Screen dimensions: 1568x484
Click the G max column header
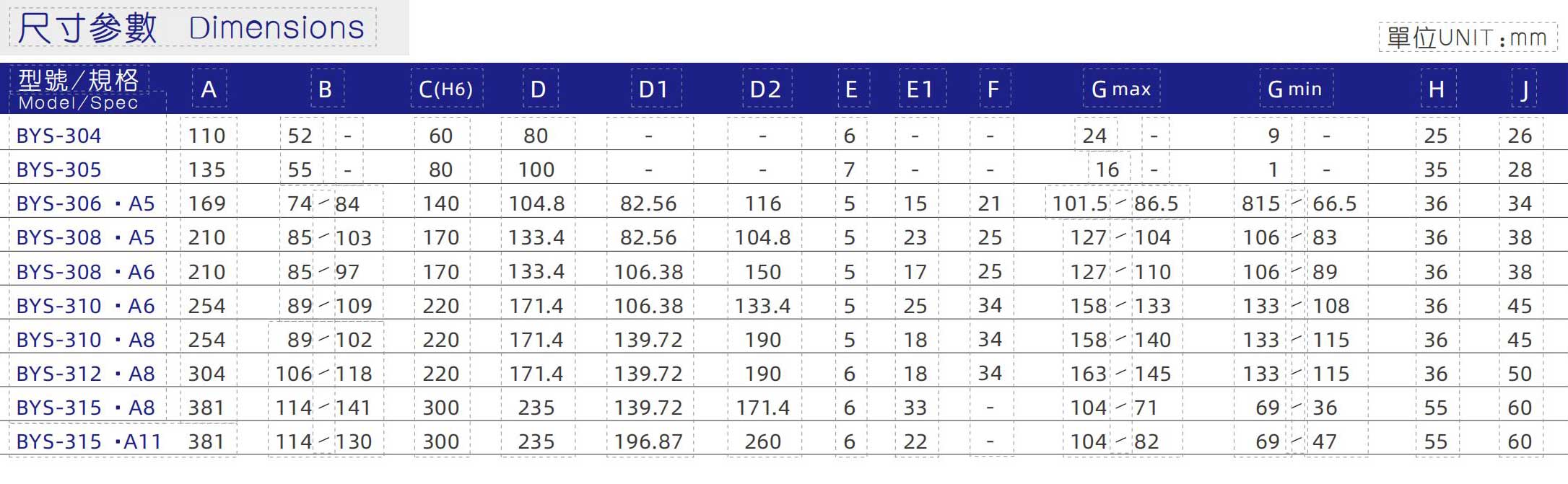coord(1121,89)
